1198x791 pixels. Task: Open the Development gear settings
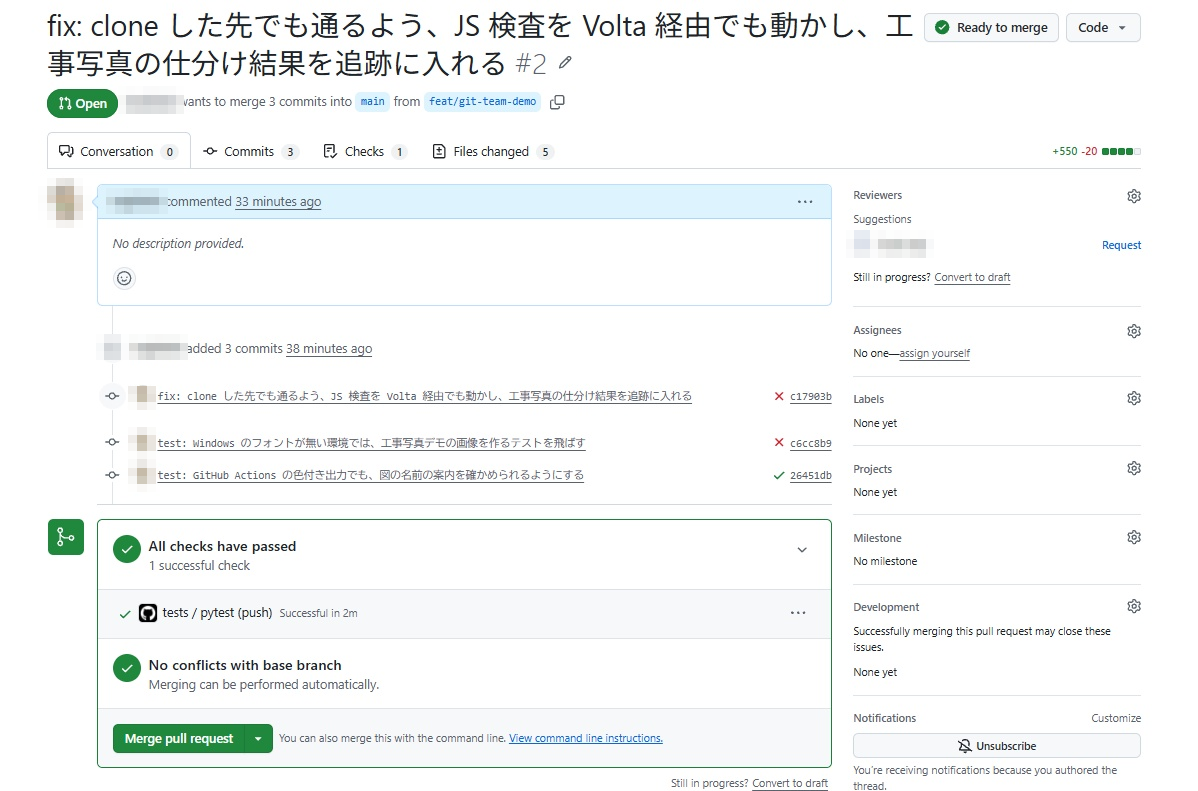pos(1134,606)
